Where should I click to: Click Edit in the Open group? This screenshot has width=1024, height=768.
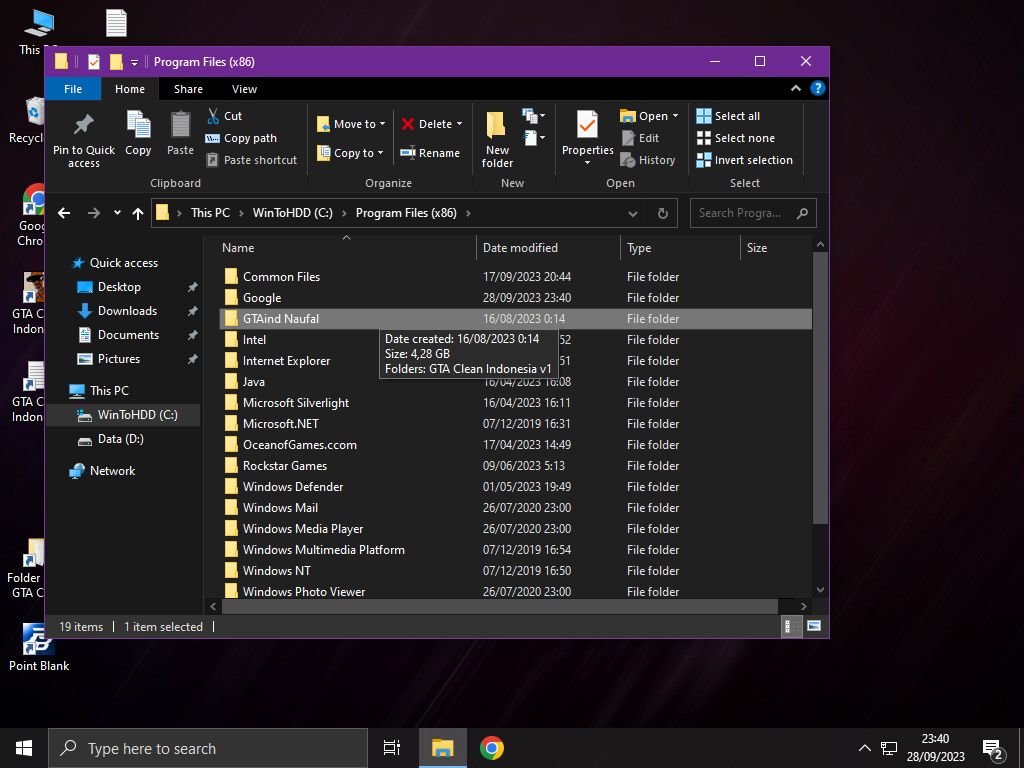pyautogui.click(x=641, y=138)
